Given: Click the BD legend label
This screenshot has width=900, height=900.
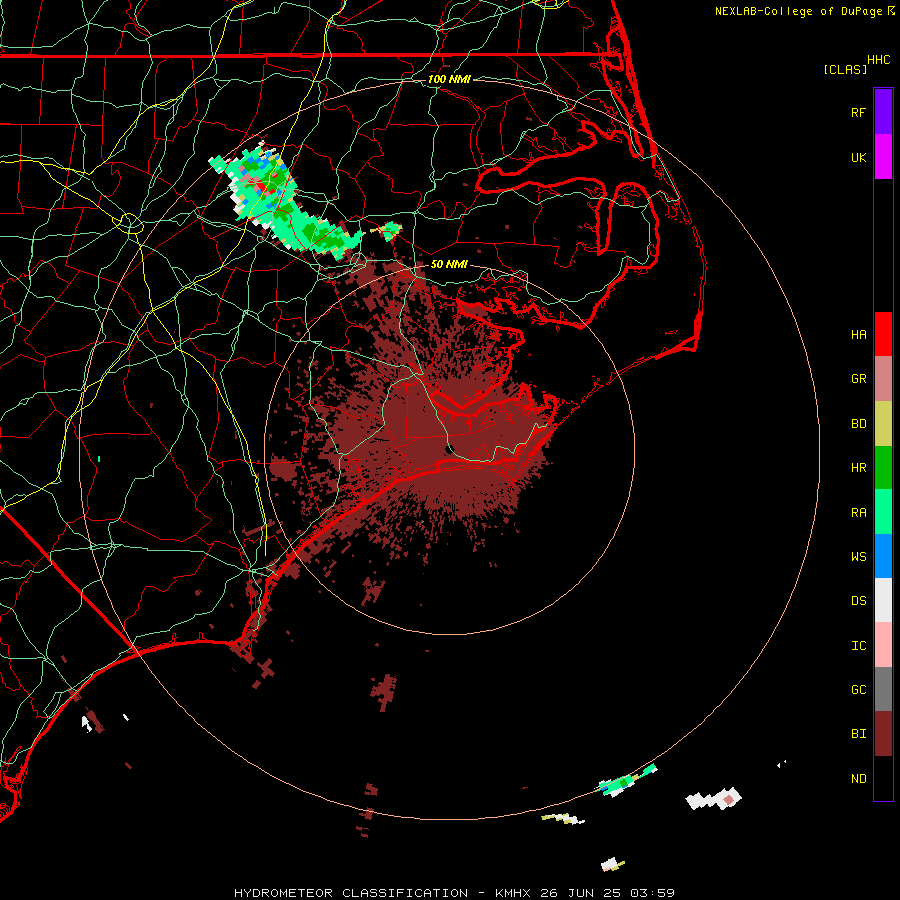Looking at the screenshot, I should click(858, 424).
